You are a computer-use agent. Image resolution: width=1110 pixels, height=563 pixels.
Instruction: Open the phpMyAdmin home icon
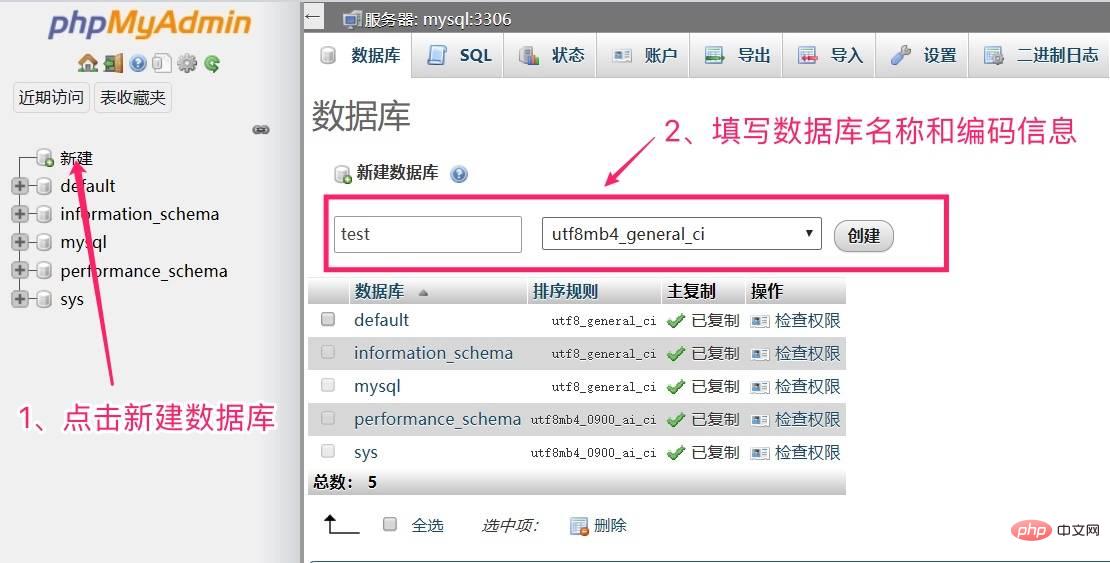point(88,63)
